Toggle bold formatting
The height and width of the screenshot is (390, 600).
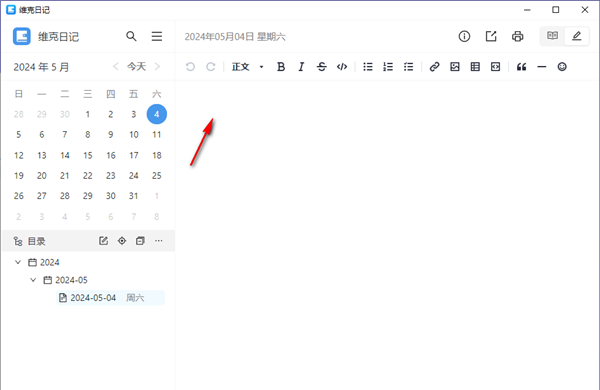coord(281,67)
